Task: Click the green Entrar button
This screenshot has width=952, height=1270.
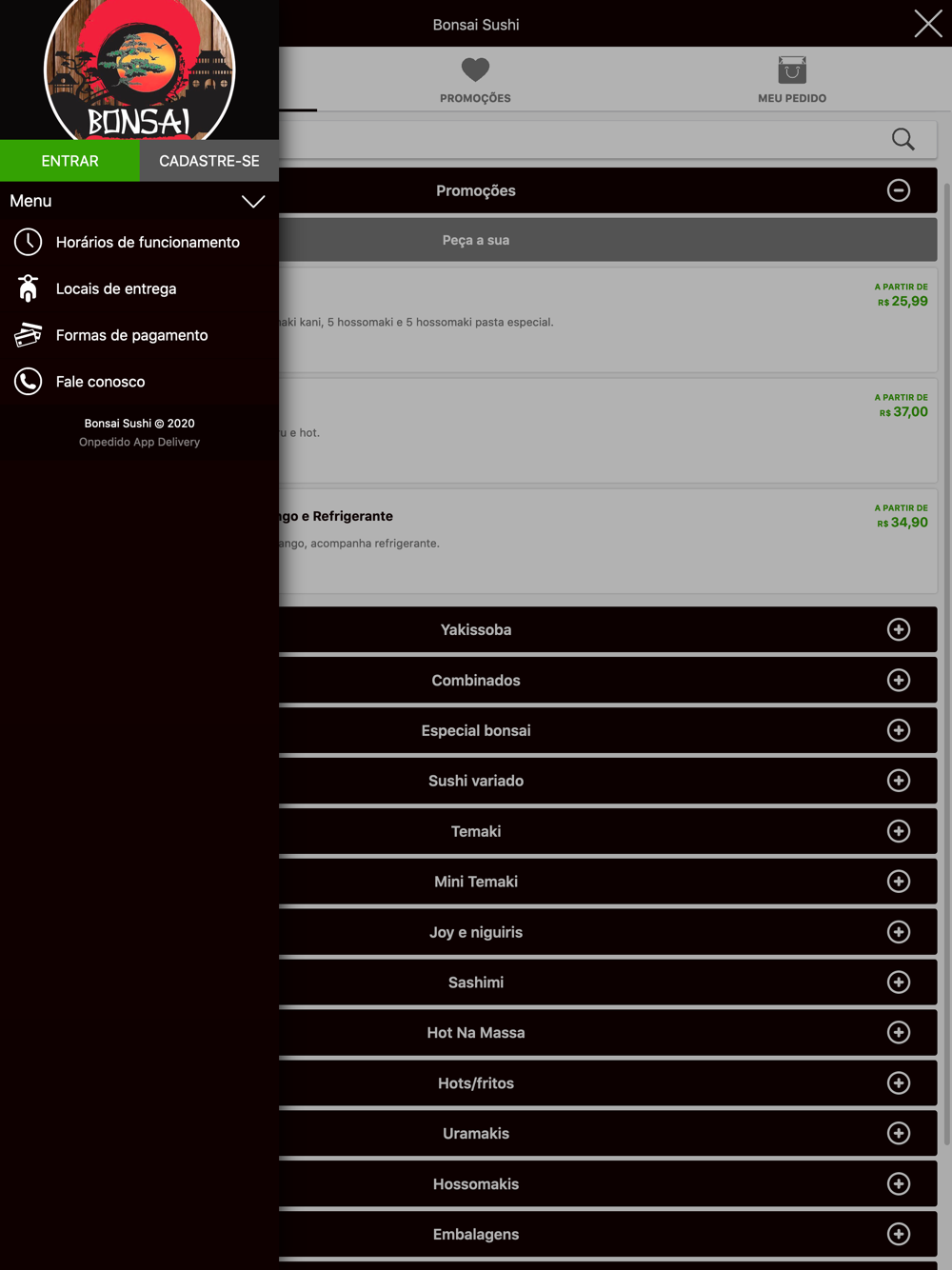Action: tap(69, 161)
